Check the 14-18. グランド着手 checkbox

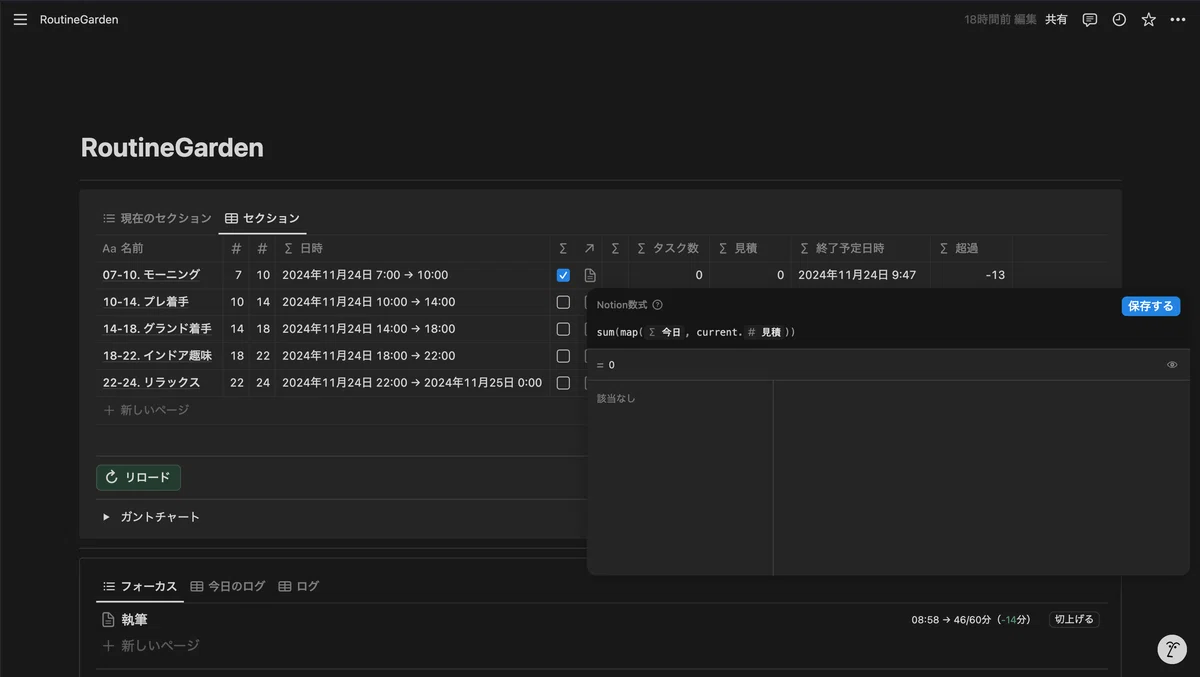pyautogui.click(x=563, y=329)
